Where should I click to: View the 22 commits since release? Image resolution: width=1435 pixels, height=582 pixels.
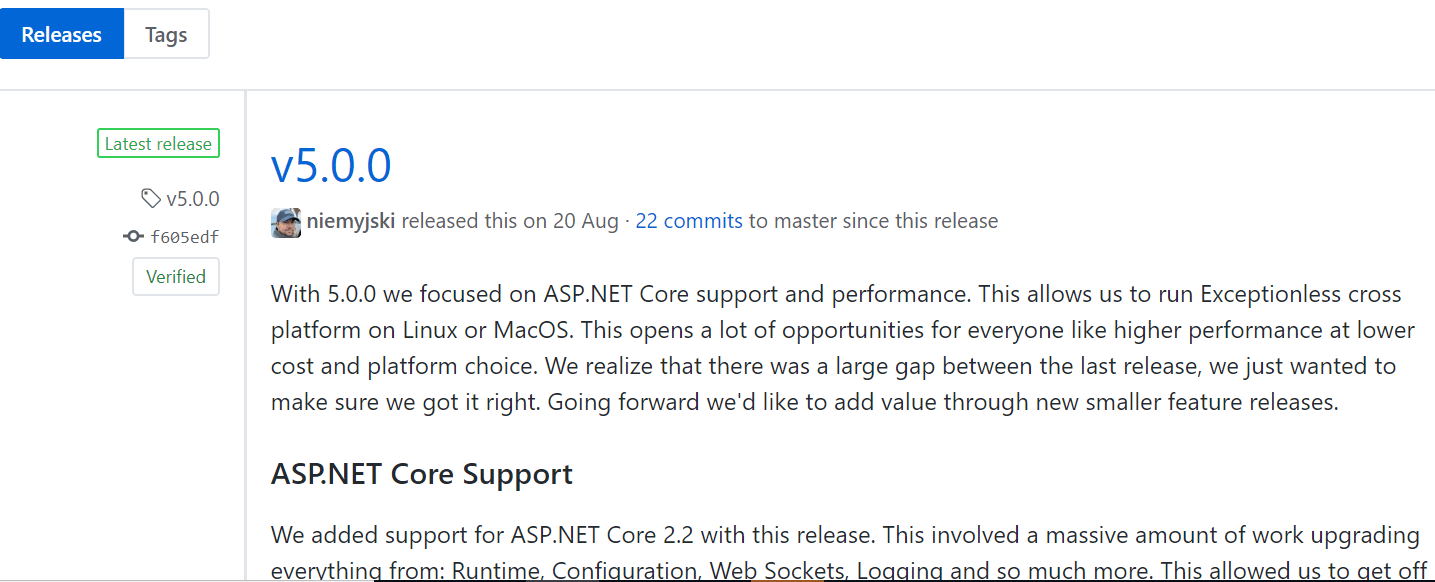tap(689, 221)
